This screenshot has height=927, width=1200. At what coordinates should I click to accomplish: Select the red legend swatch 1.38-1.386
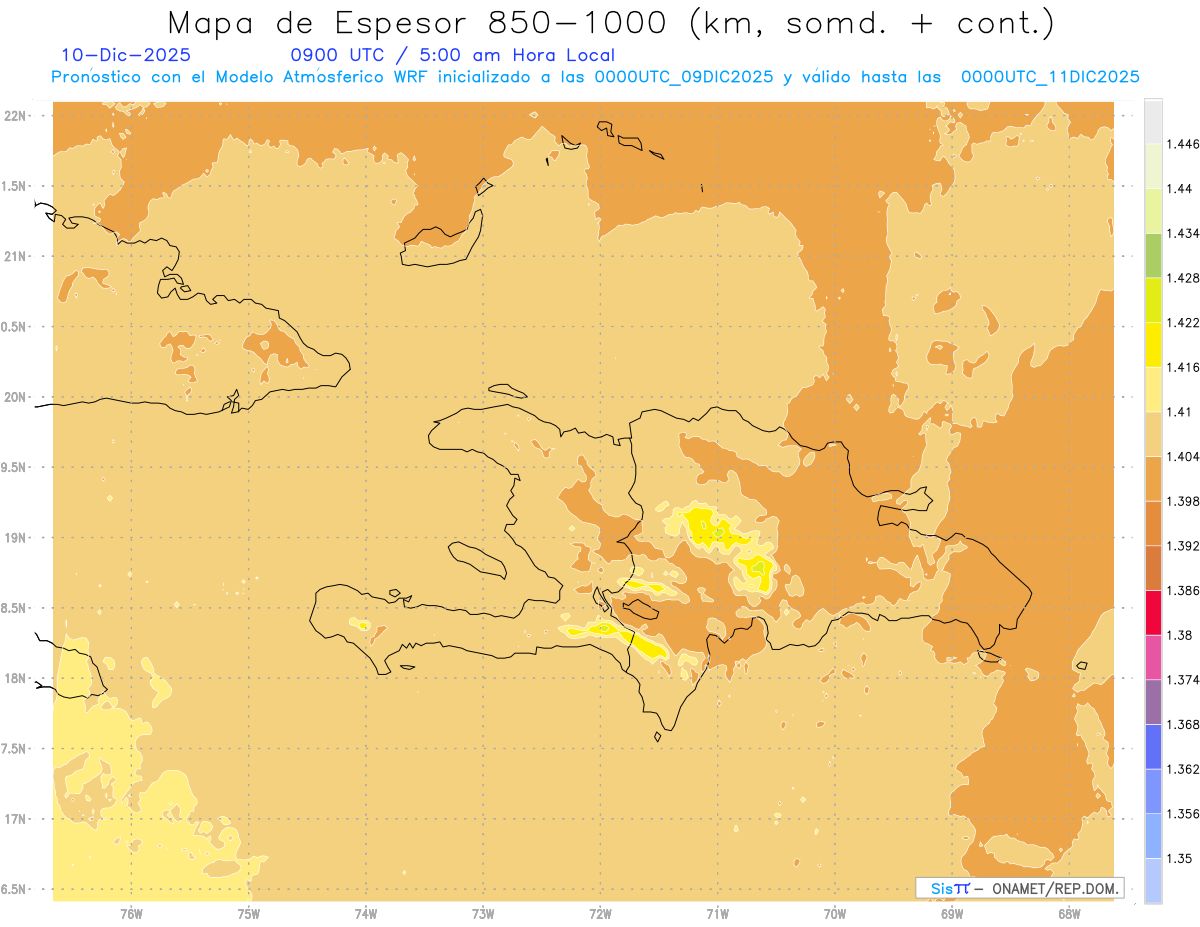(x=1153, y=612)
